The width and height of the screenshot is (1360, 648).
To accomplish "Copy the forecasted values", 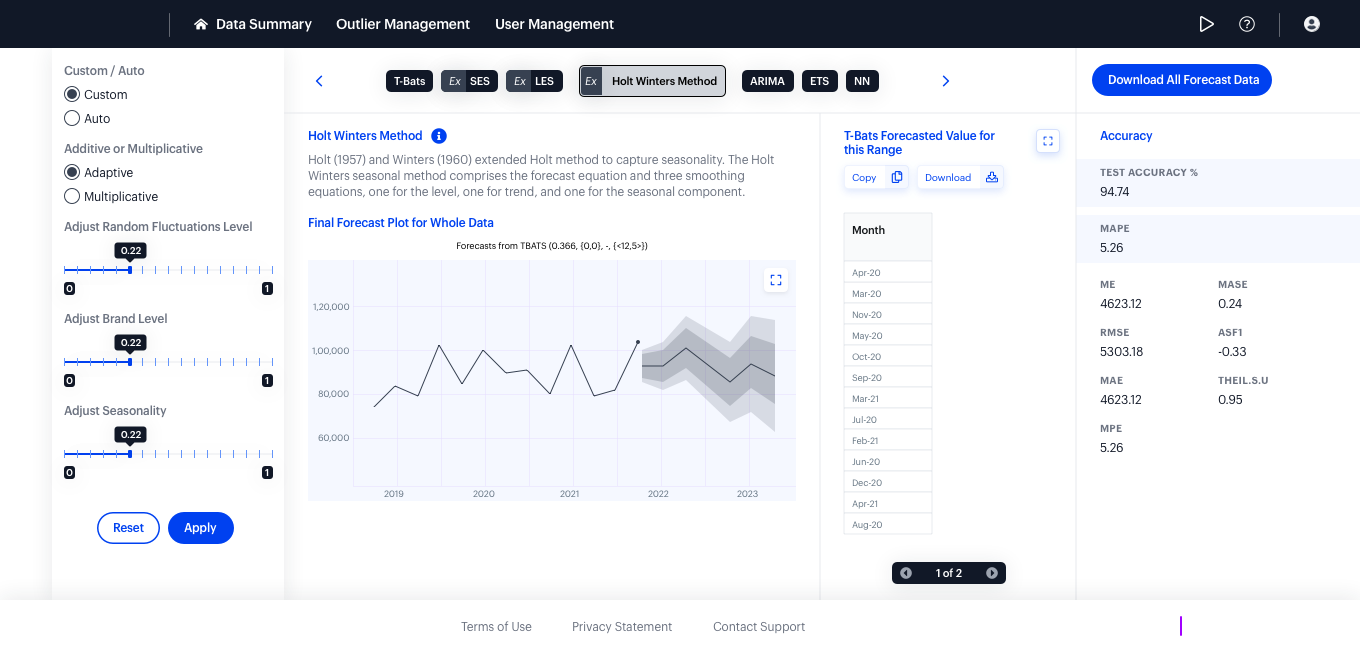I will pos(878,177).
